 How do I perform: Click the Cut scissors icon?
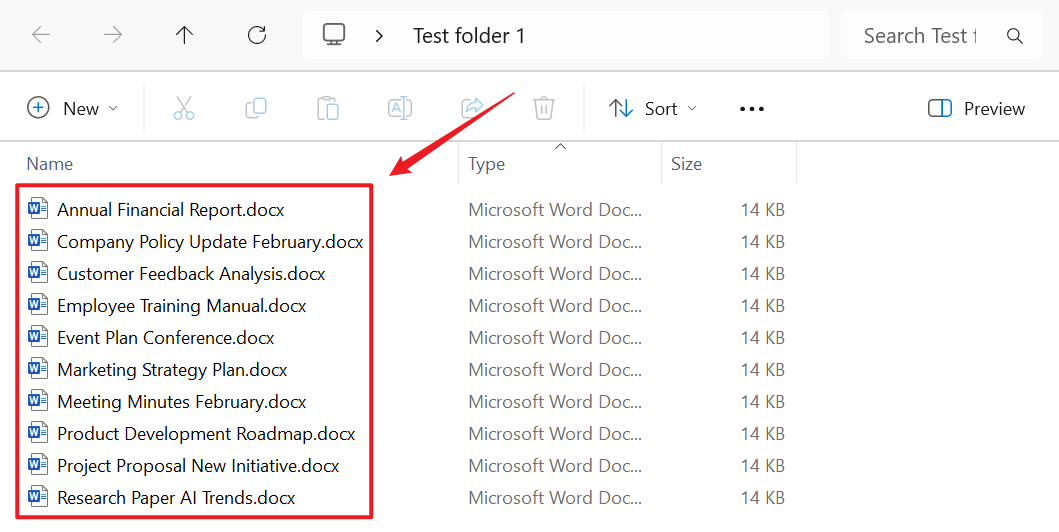coord(184,108)
